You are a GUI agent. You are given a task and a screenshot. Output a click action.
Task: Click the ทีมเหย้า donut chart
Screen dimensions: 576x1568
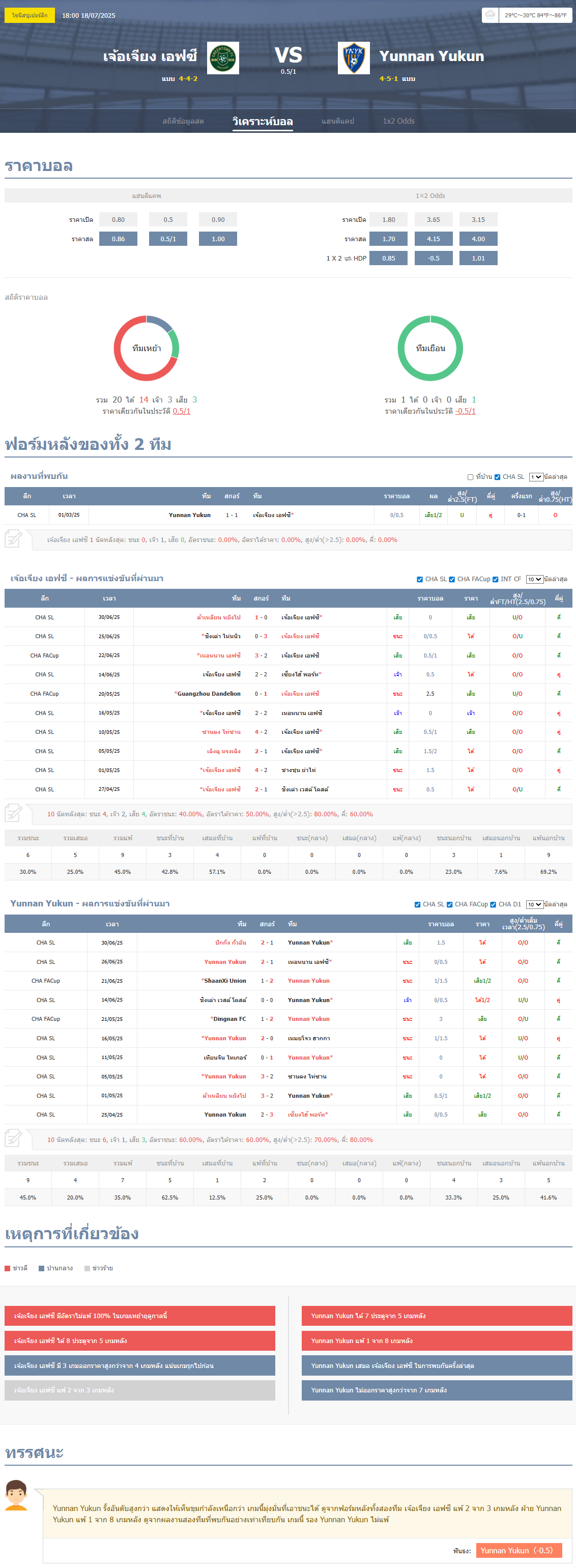point(147,348)
